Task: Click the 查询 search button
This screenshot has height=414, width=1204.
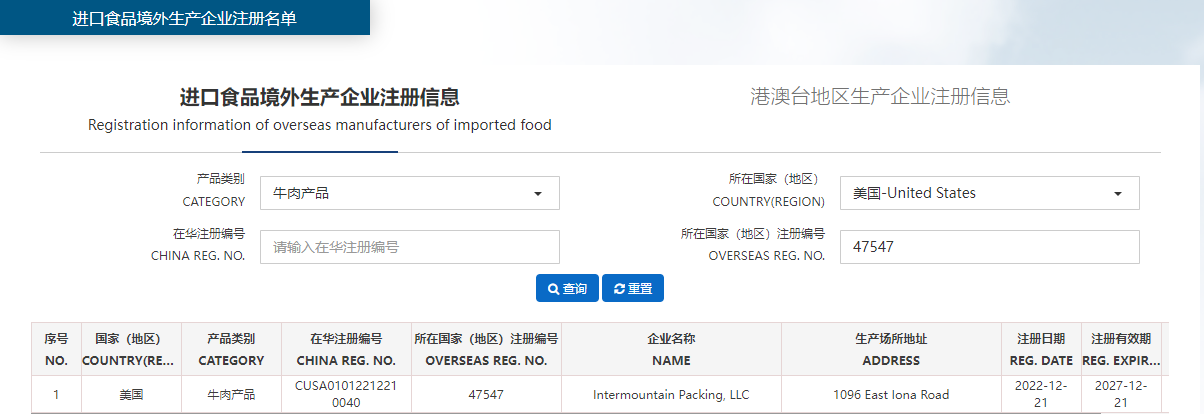Action: pyautogui.click(x=567, y=288)
